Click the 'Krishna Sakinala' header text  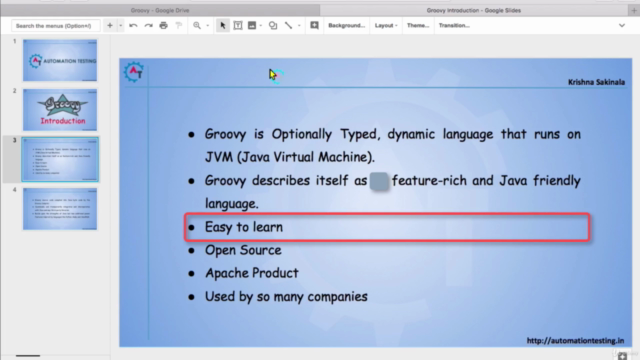pyautogui.click(x=596, y=82)
